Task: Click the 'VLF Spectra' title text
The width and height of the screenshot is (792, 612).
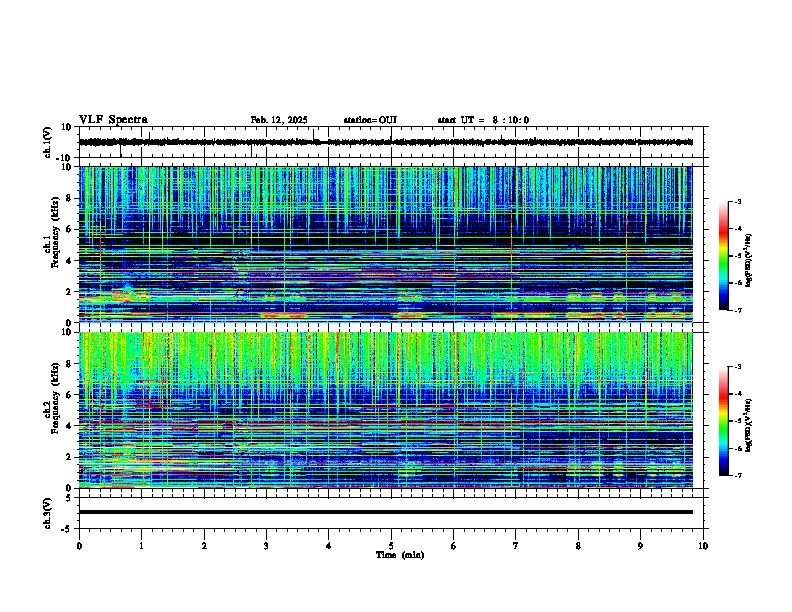Action: 113,120
